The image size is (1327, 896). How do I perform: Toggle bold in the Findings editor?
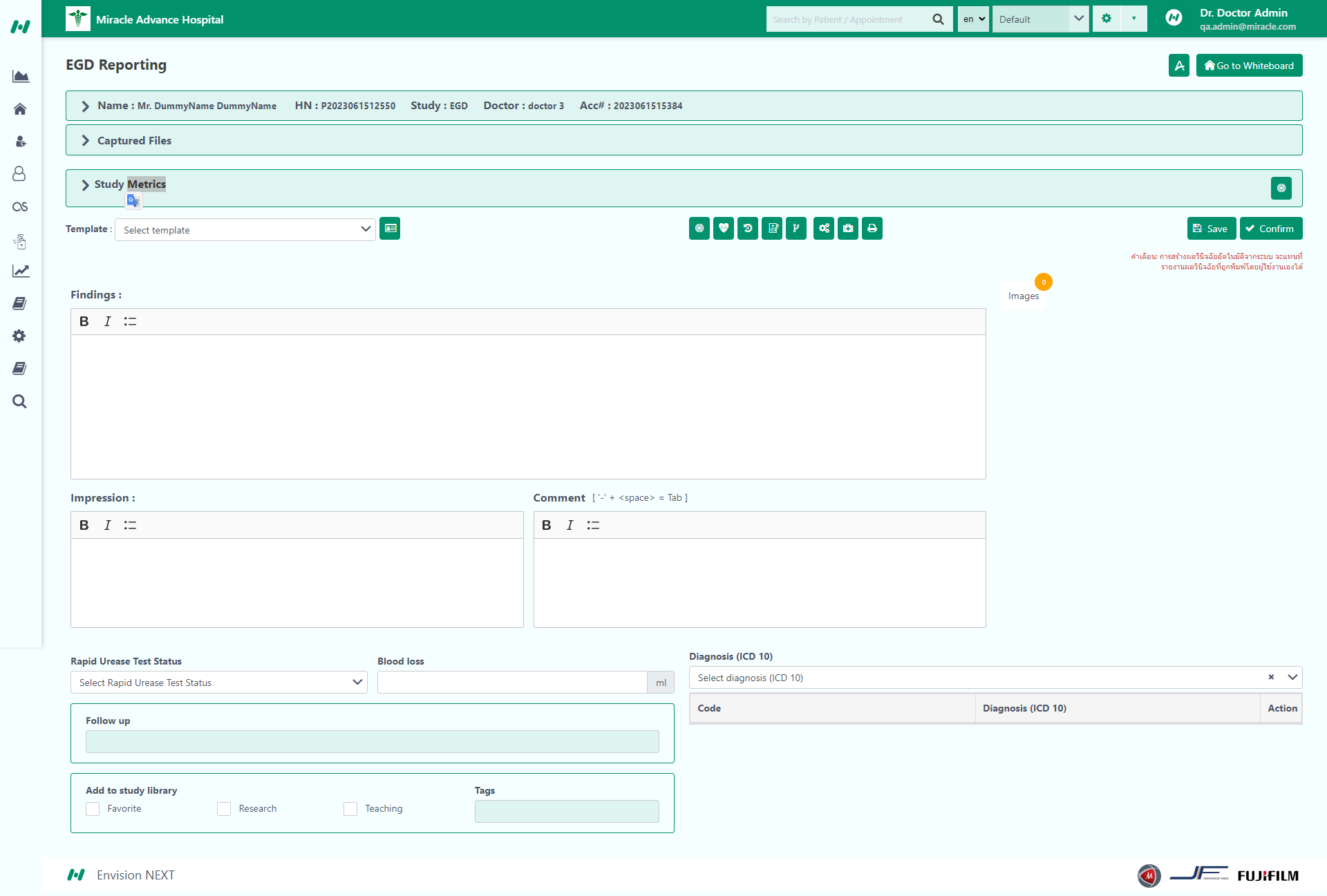coord(84,322)
